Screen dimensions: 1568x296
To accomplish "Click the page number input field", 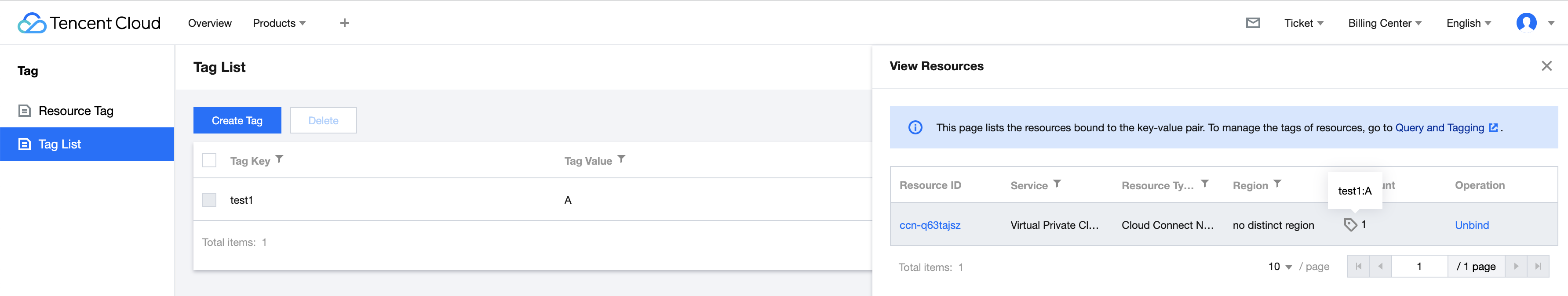I will [1419, 267].
